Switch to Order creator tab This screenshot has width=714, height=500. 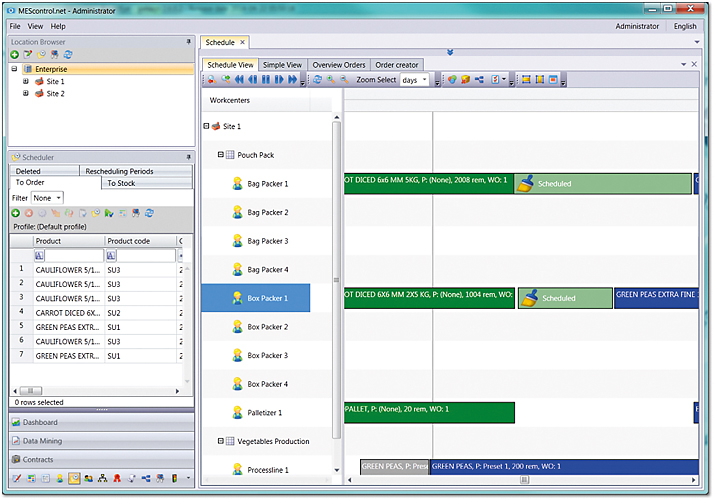397,65
